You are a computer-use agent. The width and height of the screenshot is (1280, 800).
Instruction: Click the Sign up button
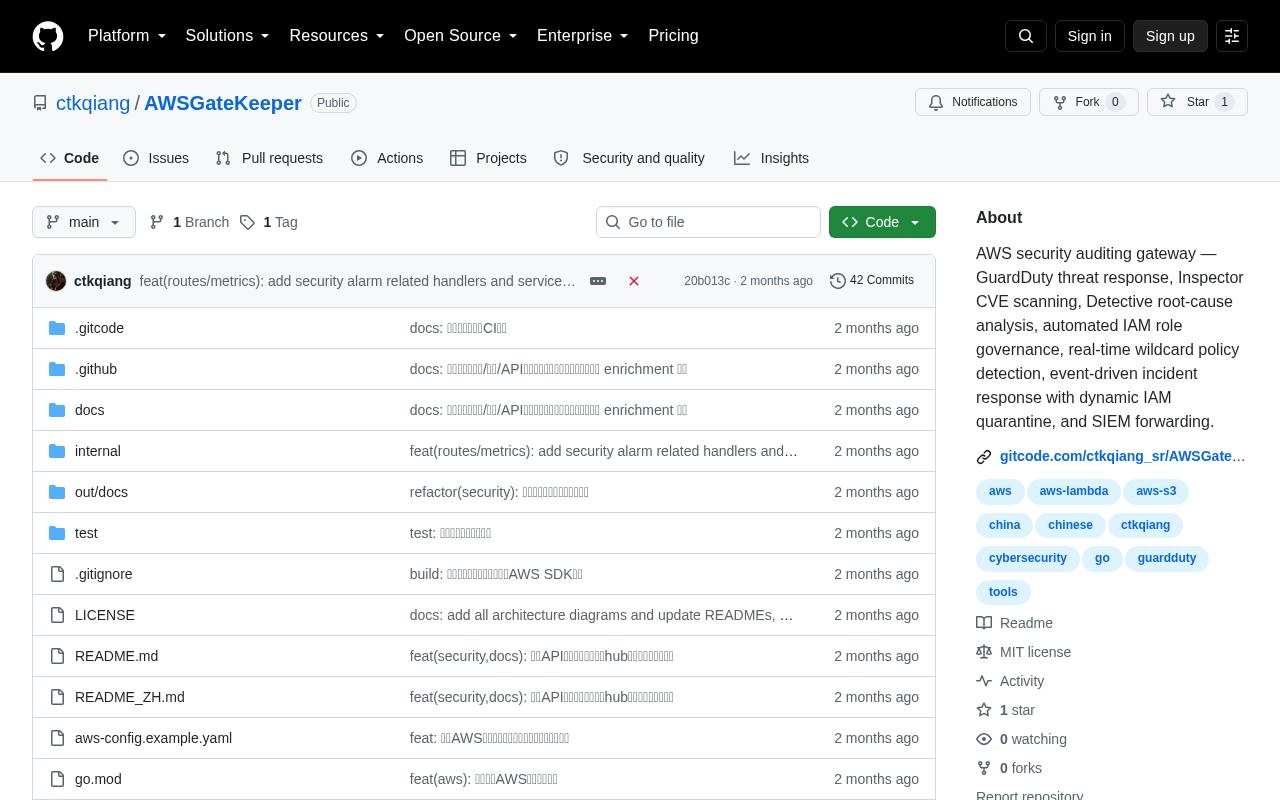pos(1170,36)
